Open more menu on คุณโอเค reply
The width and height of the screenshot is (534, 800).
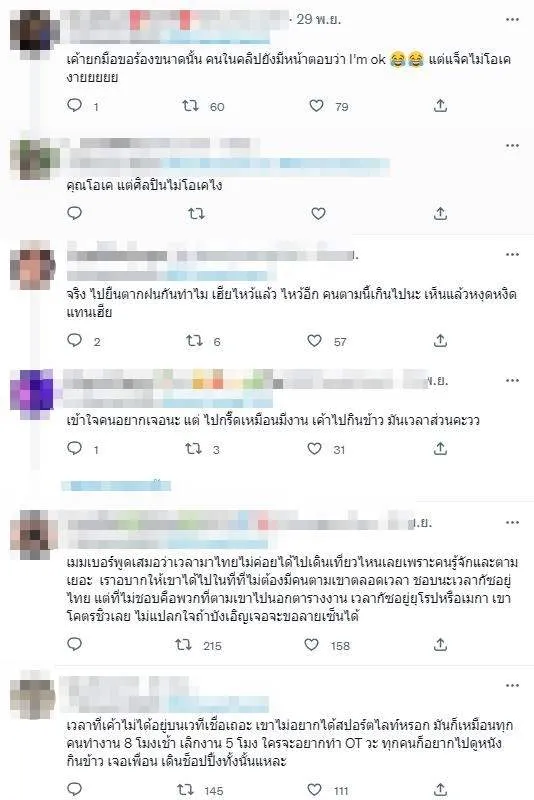(x=512, y=146)
